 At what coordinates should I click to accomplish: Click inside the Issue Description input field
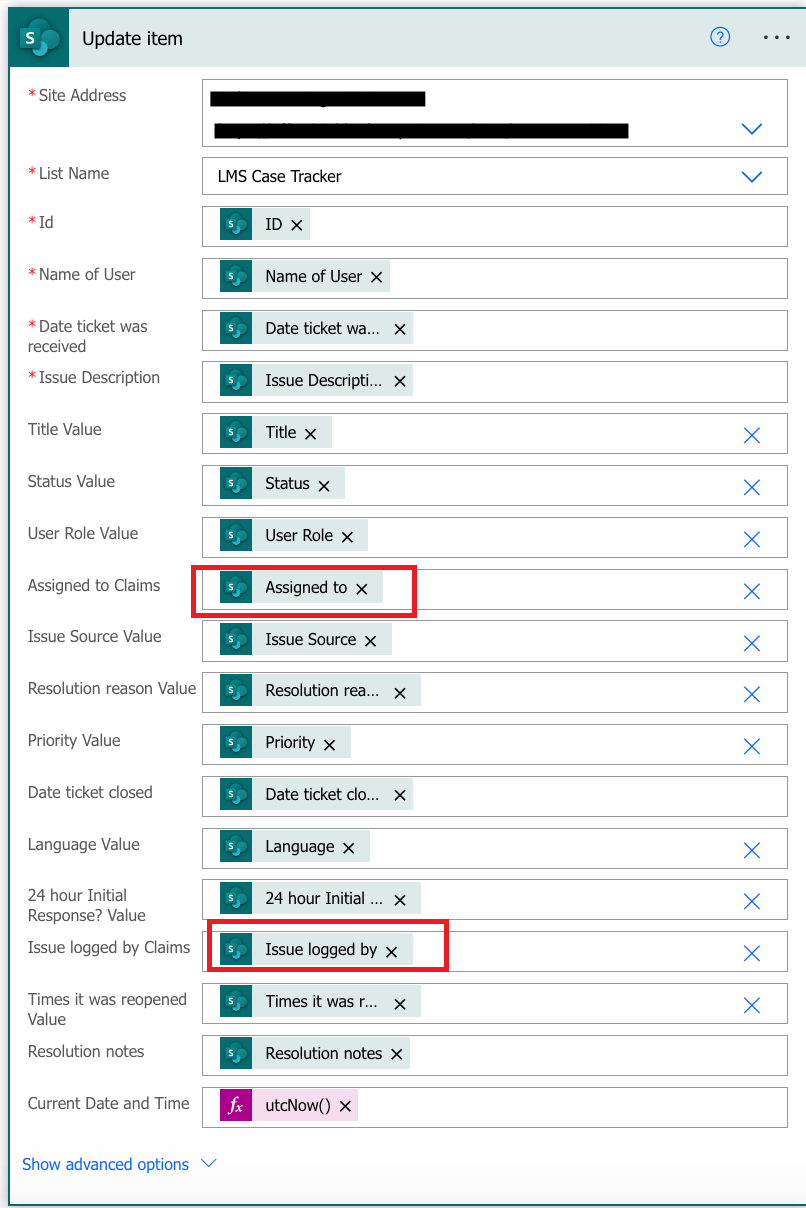(550, 380)
